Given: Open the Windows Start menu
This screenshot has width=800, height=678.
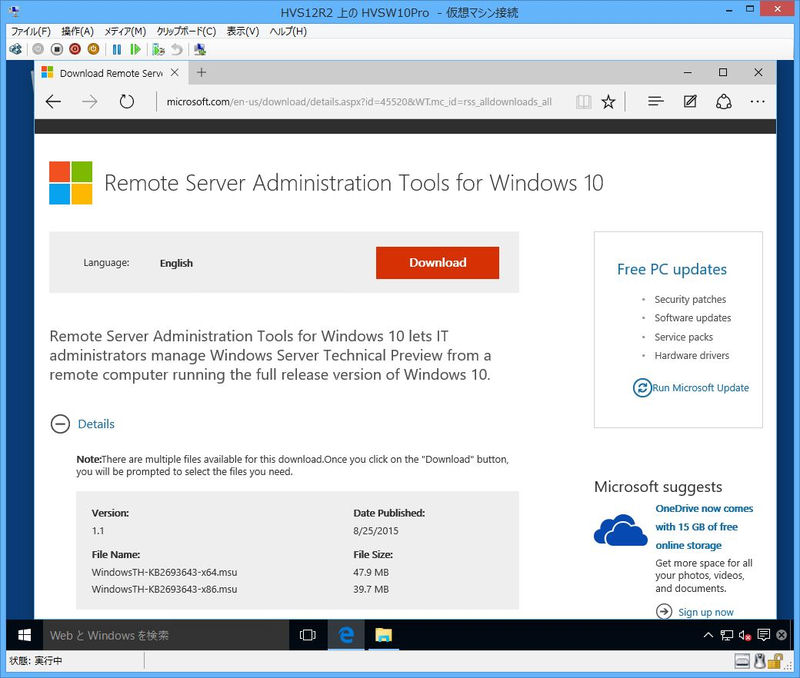Looking at the screenshot, I should click(x=24, y=635).
